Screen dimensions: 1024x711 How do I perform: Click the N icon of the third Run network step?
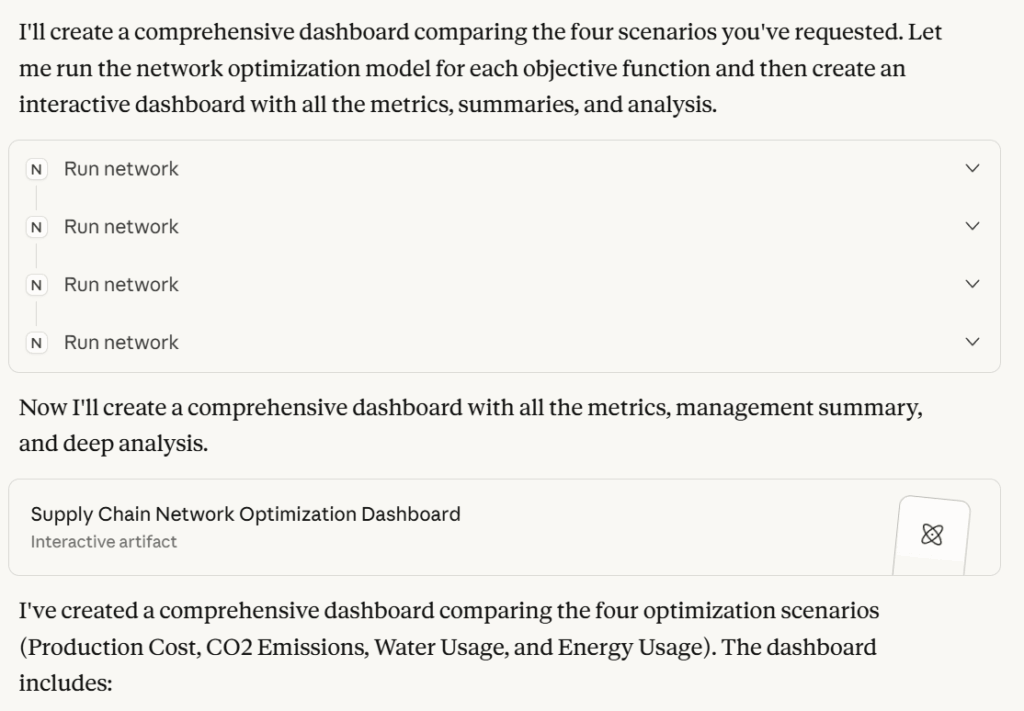pyautogui.click(x=37, y=285)
